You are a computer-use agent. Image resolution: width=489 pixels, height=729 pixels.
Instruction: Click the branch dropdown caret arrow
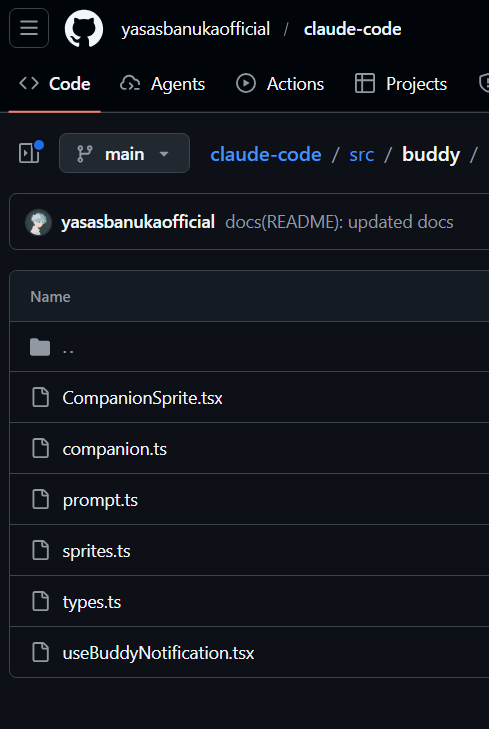point(164,153)
